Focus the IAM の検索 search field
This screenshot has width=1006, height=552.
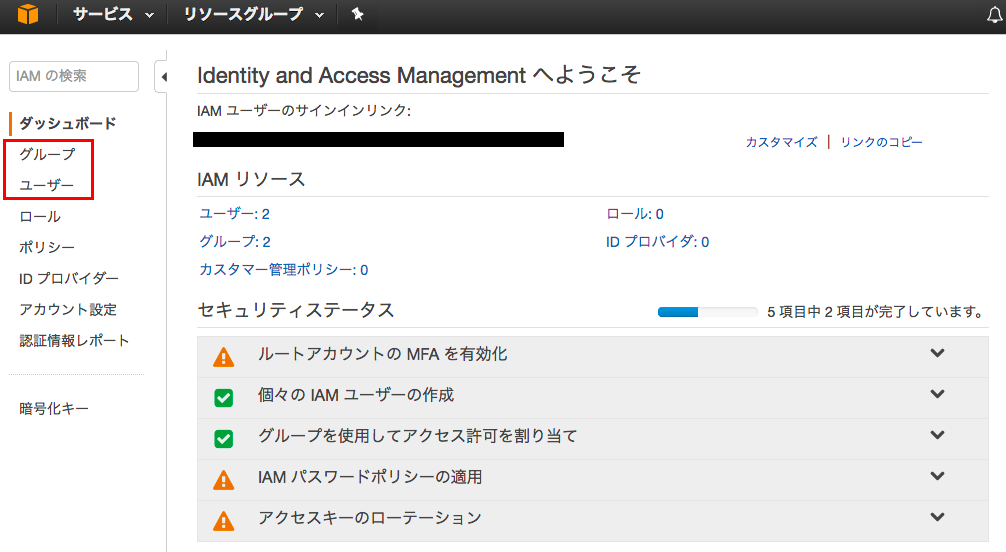pyautogui.click(x=74, y=76)
